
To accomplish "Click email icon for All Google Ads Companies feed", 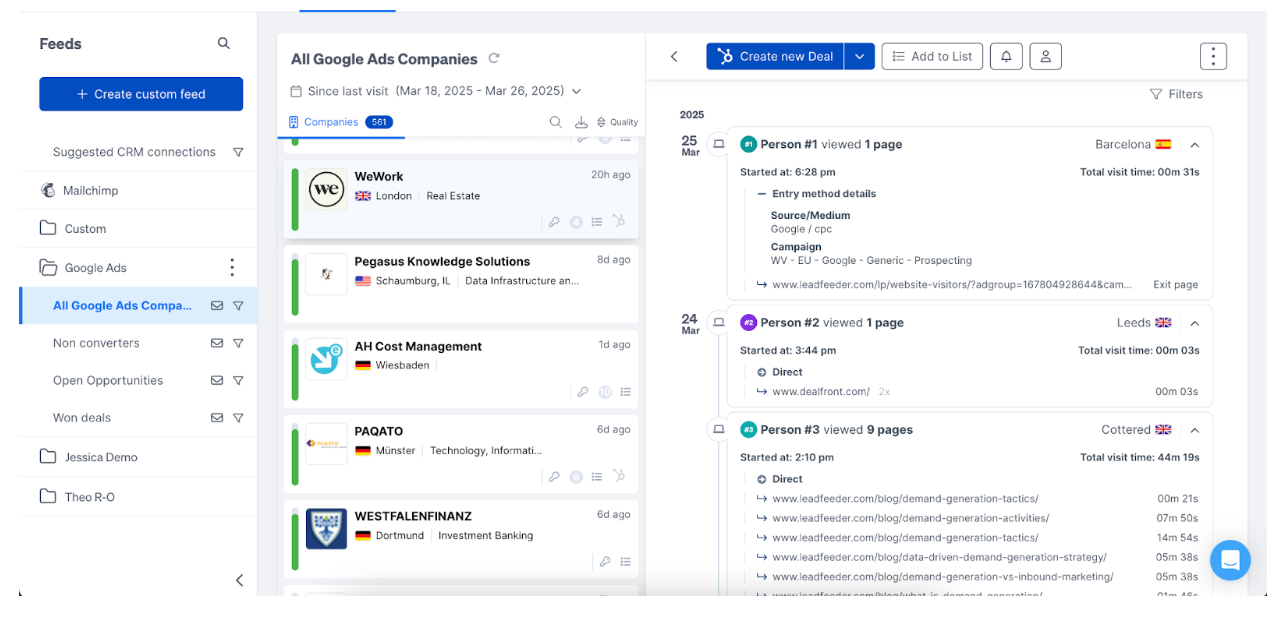I will 217,306.
